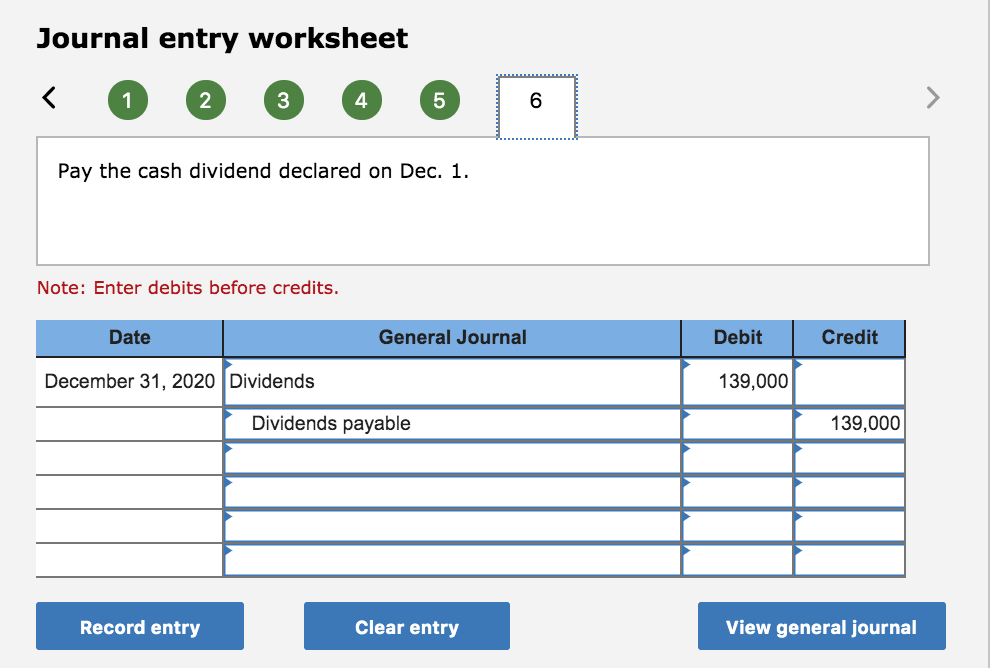The height and width of the screenshot is (668, 1004).
Task: Click the sixth row credit cell
Action: pyautogui.click(x=850, y=560)
